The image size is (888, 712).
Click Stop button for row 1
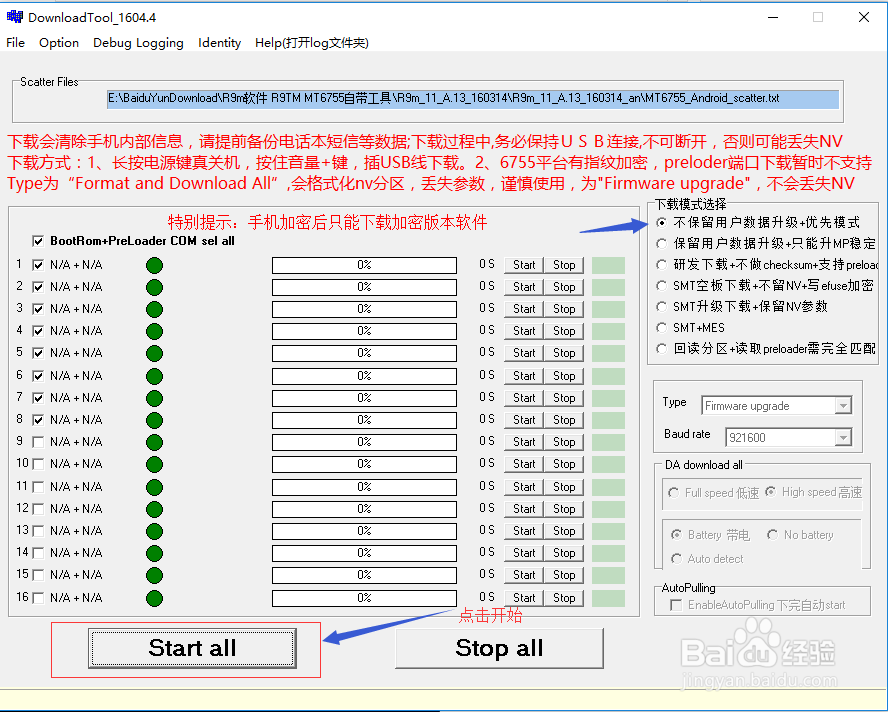pos(564,265)
